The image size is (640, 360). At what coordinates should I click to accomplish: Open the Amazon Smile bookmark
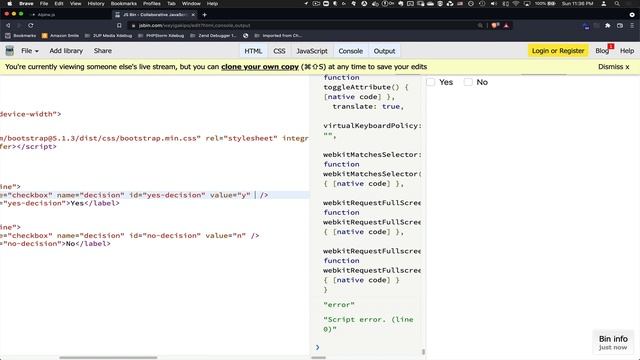click(x=60, y=36)
